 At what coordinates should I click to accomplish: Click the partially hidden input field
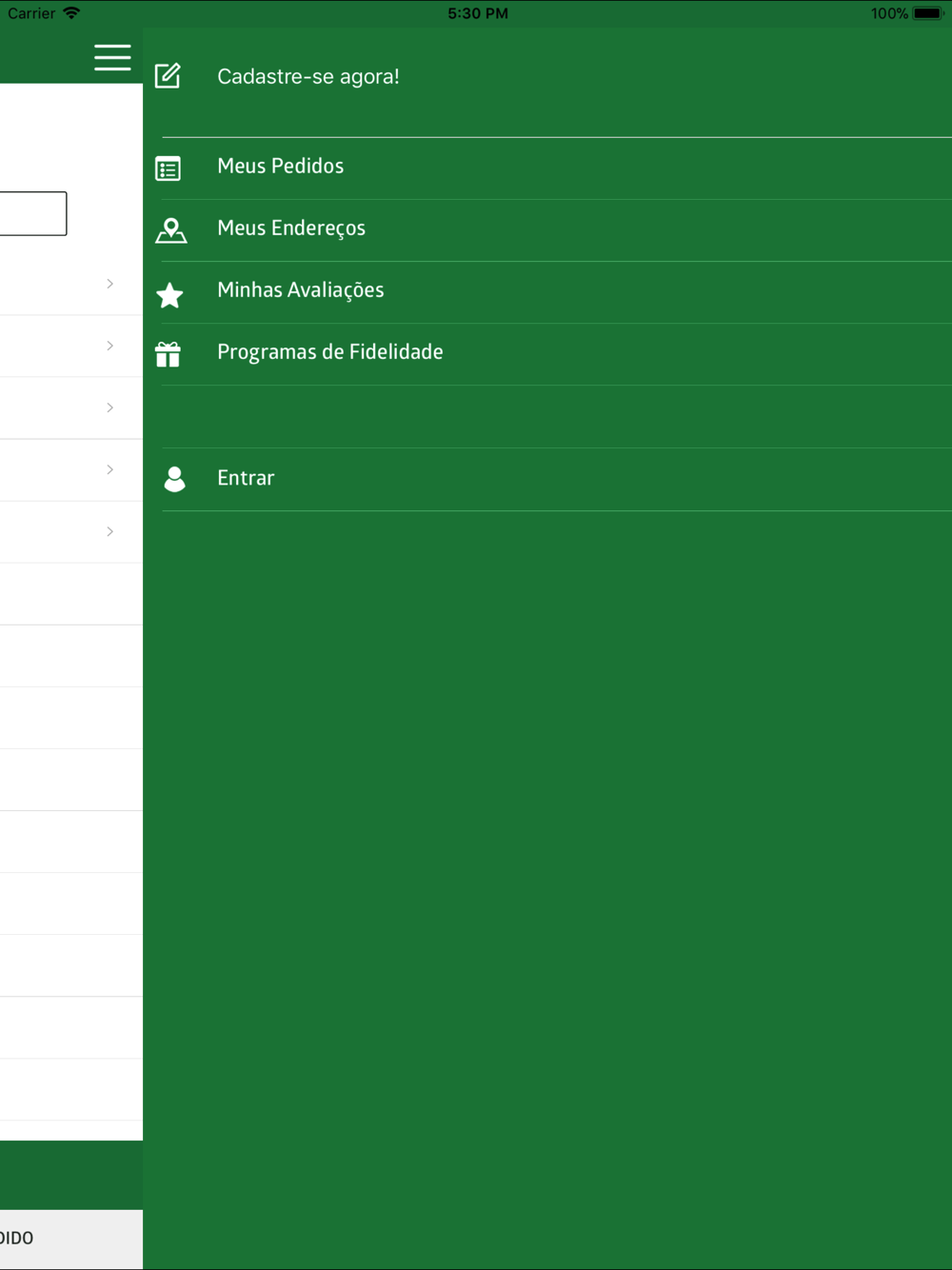[x=33, y=213]
